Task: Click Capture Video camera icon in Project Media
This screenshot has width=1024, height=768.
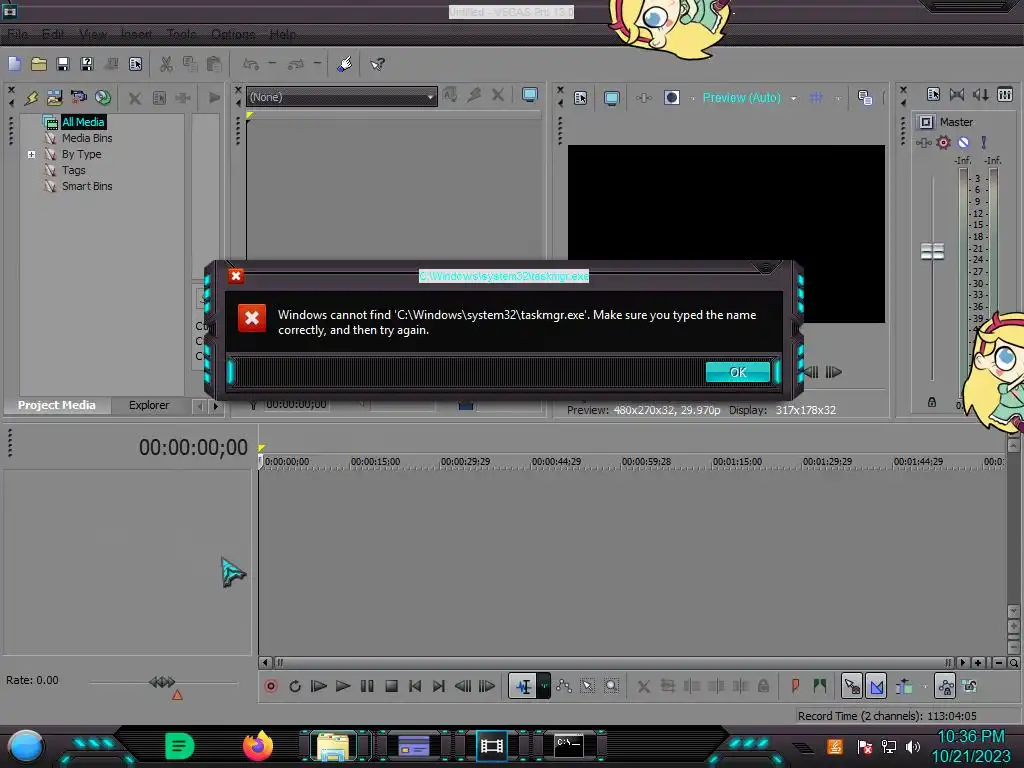Action: [78, 98]
